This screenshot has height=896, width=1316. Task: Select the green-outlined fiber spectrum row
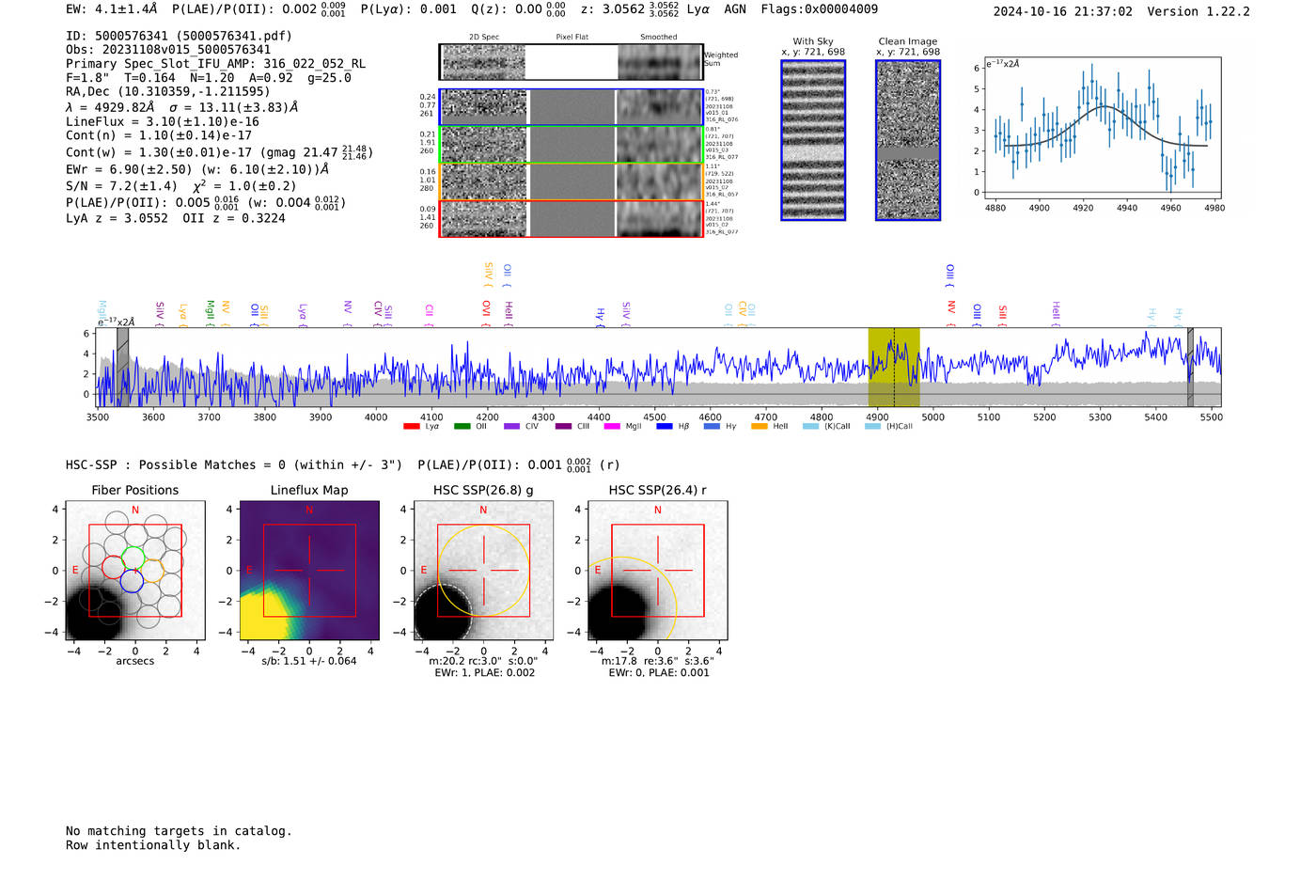point(572,145)
